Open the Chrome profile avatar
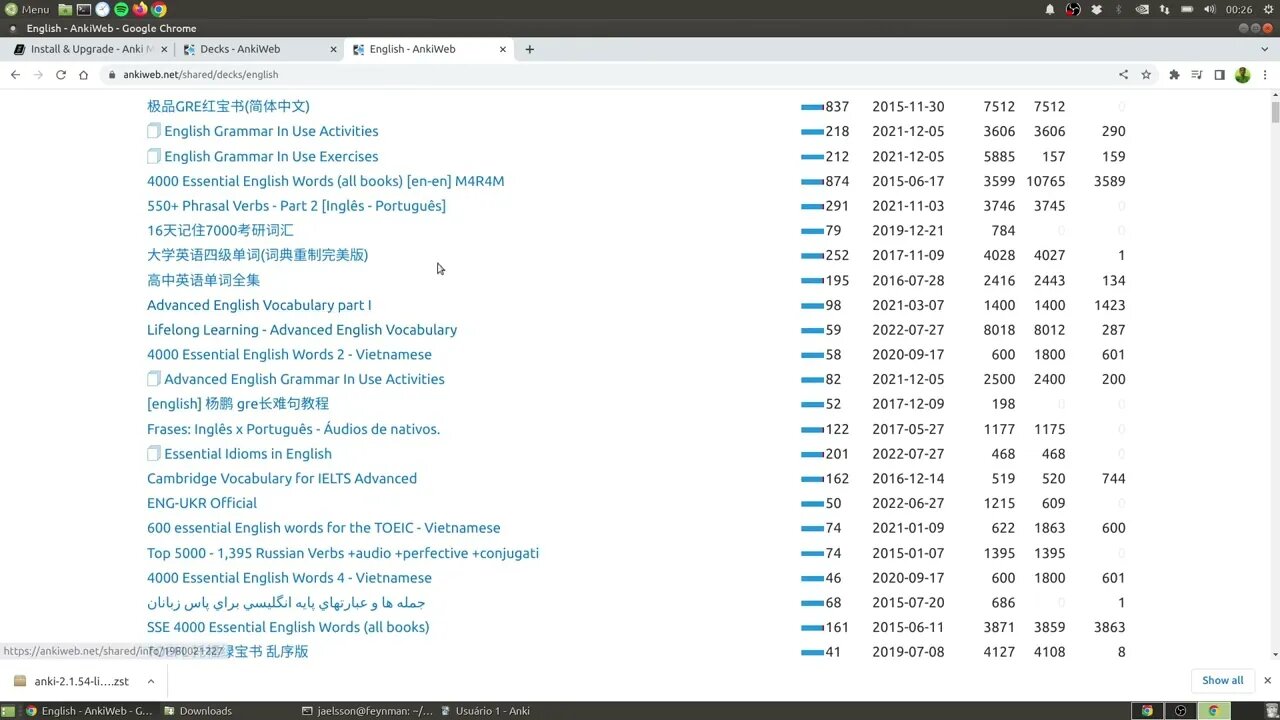Viewport: 1280px width, 720px height. click(x=1242, y=75)
